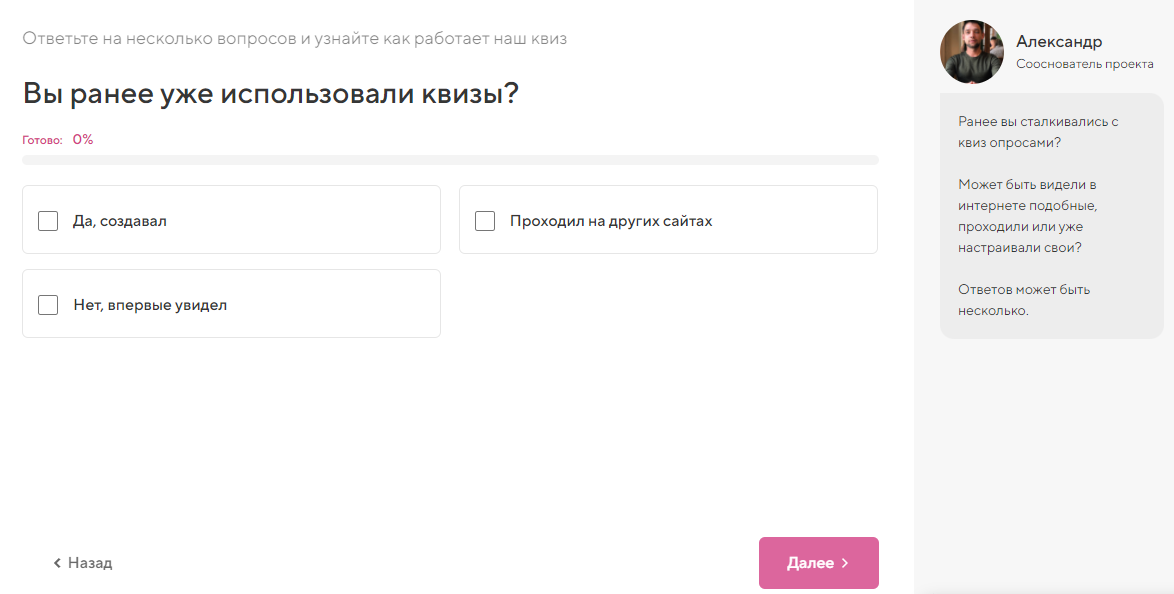This screenshot has height=594, width=1174.
Task: Click the Сооснователь проекта subtitle
Action: [1084, 63]
